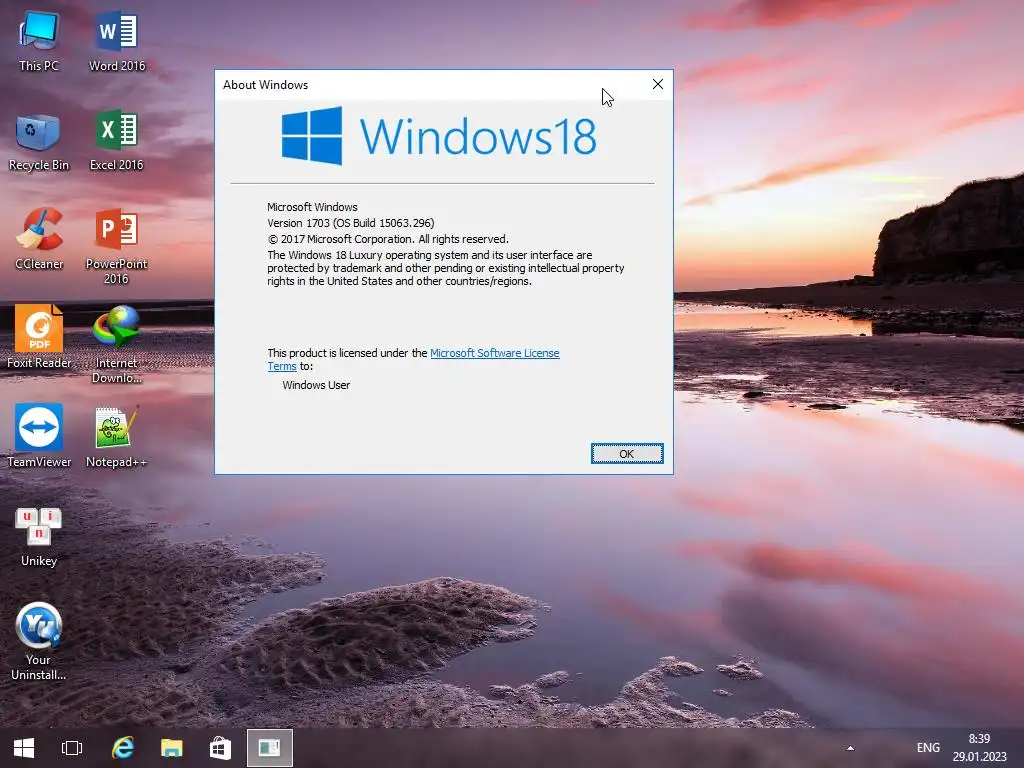The width and height of the screenshot is (1024, 768).
Task: Open the clock showing 8:39
Action: (979, 748)
